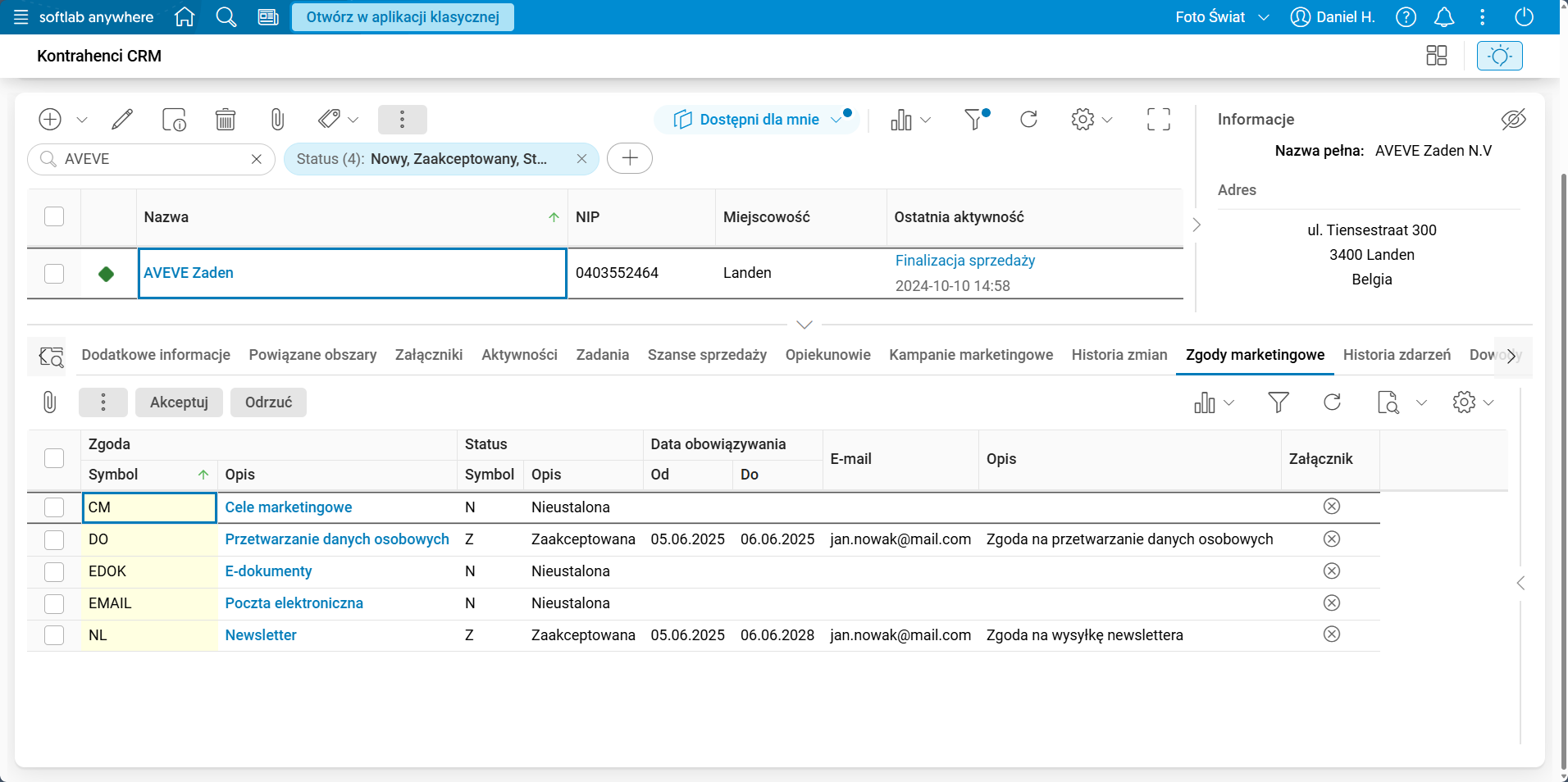Click the pencil edit icon
This screenshot has width=1568, height=782.
click(x=122, y=120)
